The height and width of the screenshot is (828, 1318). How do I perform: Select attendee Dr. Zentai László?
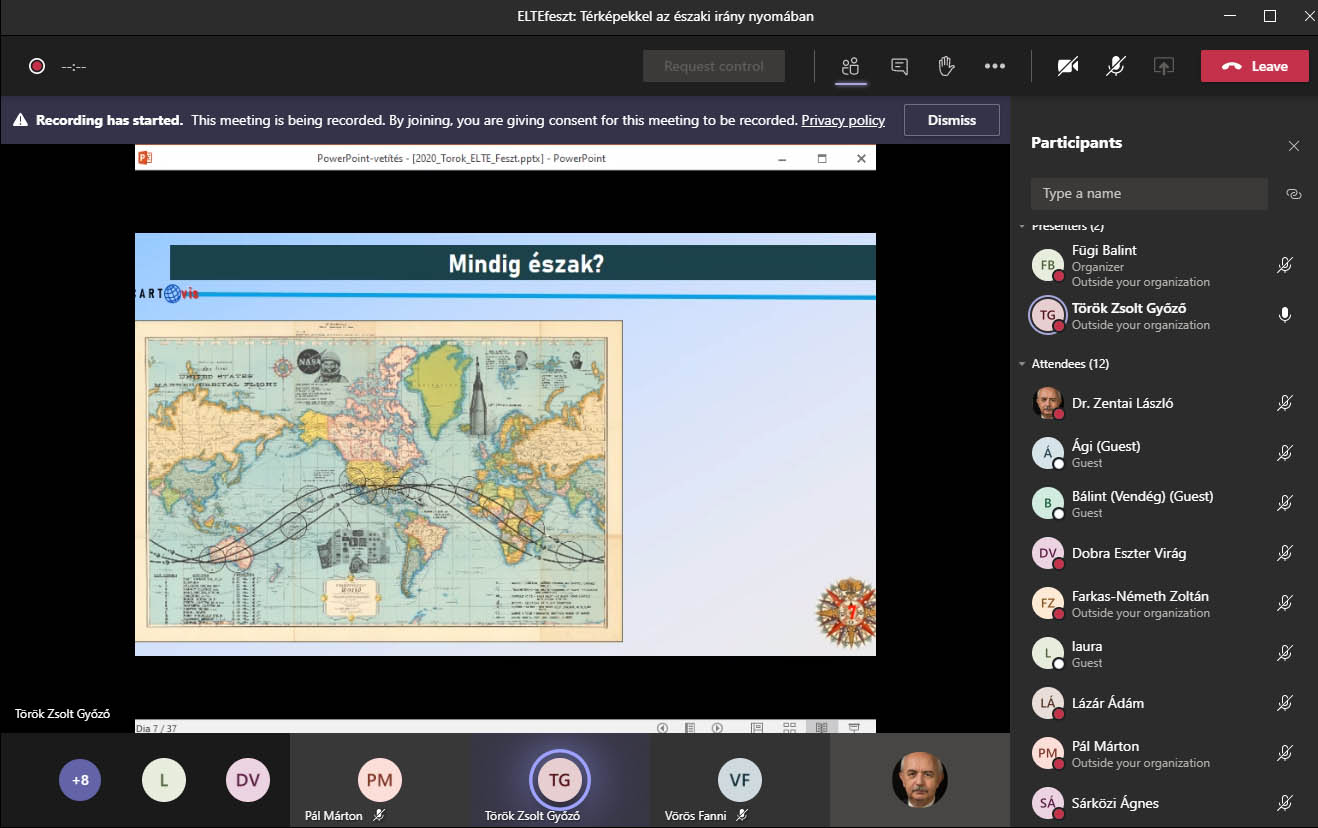[x=1164, y=403]
